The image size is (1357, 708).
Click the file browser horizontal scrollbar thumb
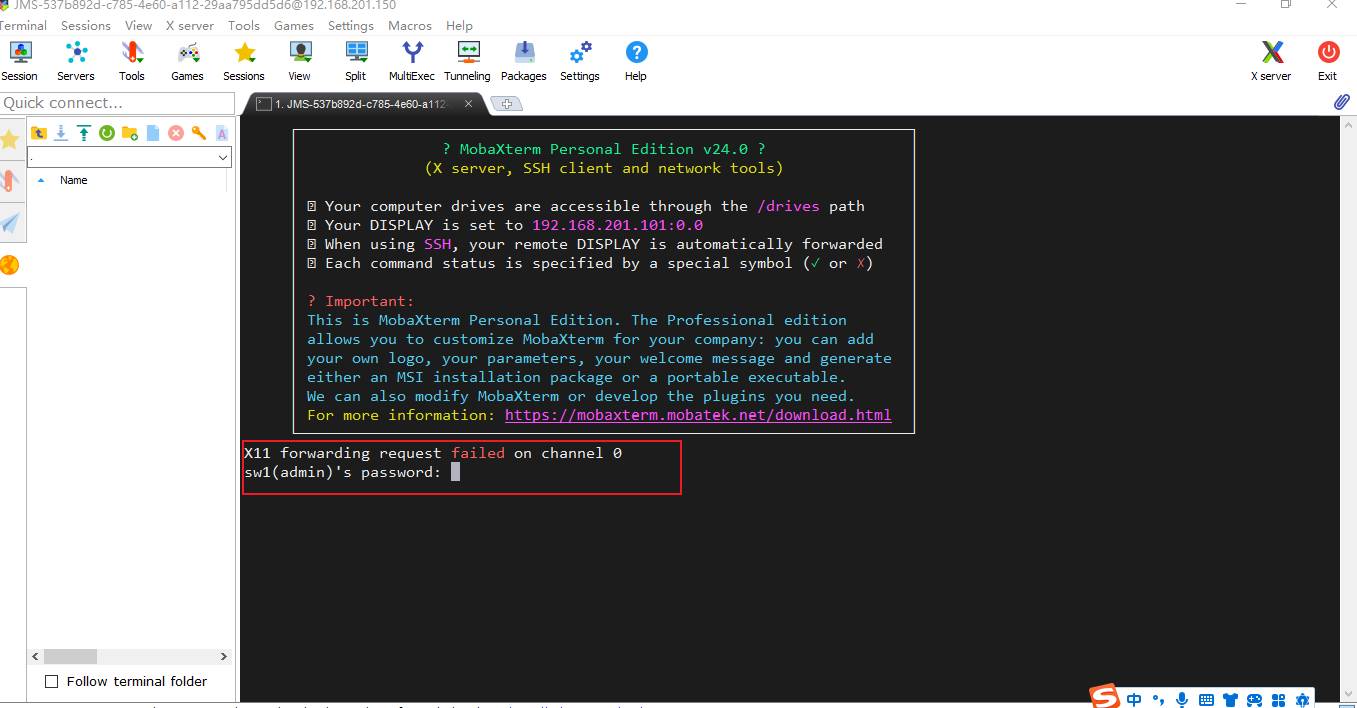coord(71,657)
